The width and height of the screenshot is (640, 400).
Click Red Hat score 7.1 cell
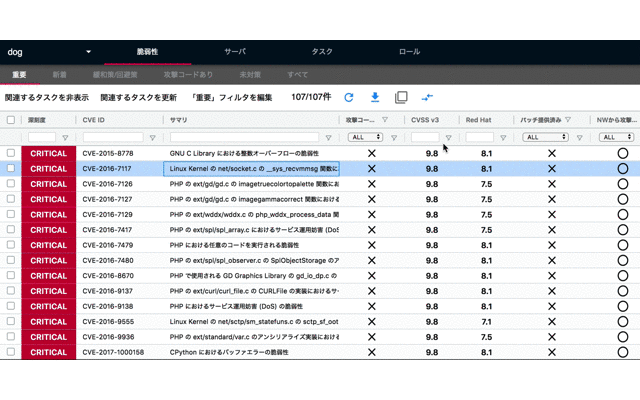(x=486, y=322)
